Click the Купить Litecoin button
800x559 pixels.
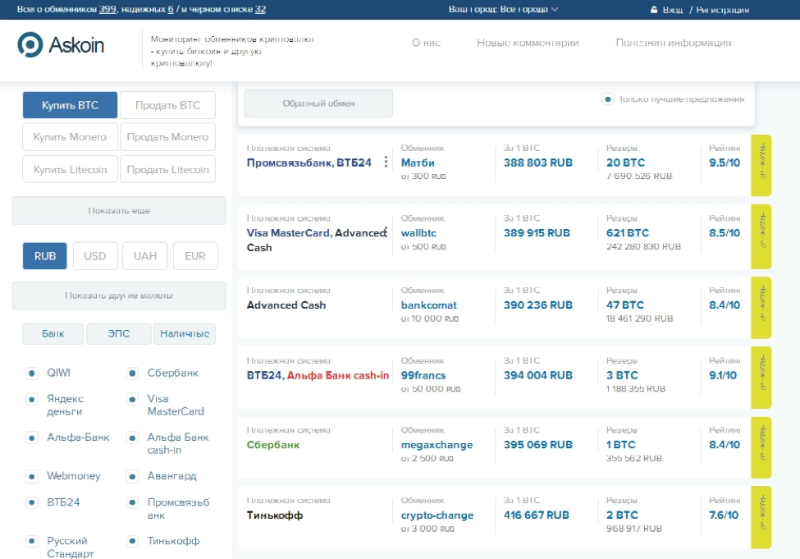pos(70,169)
